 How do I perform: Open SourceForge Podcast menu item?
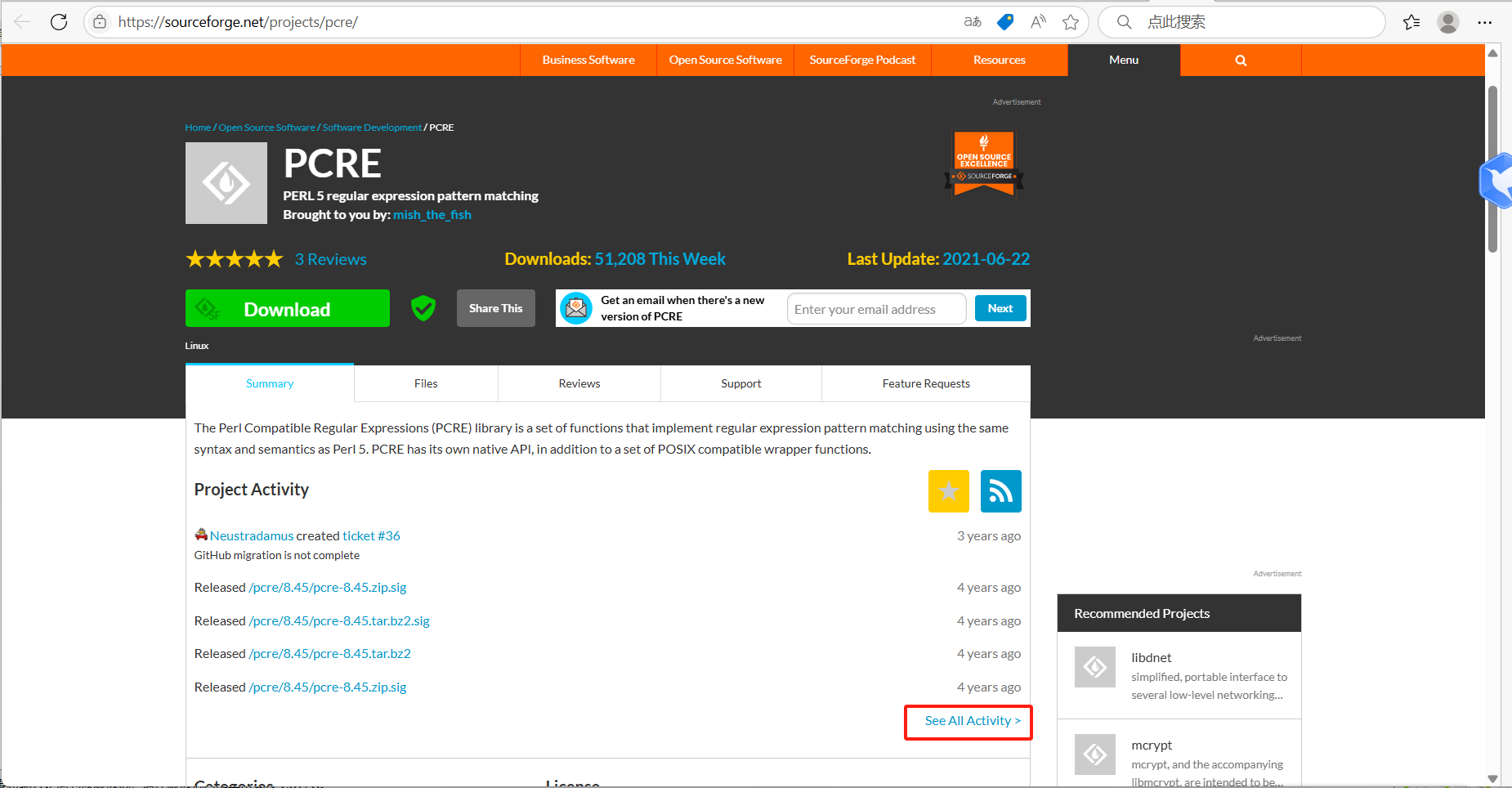862,60
